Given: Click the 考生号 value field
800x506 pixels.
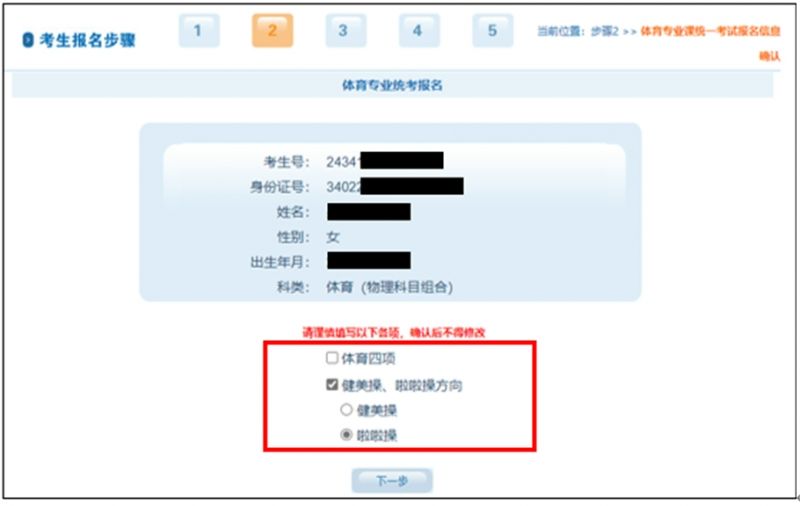Looking at the screenshot, I should click(x=385, y=161).
